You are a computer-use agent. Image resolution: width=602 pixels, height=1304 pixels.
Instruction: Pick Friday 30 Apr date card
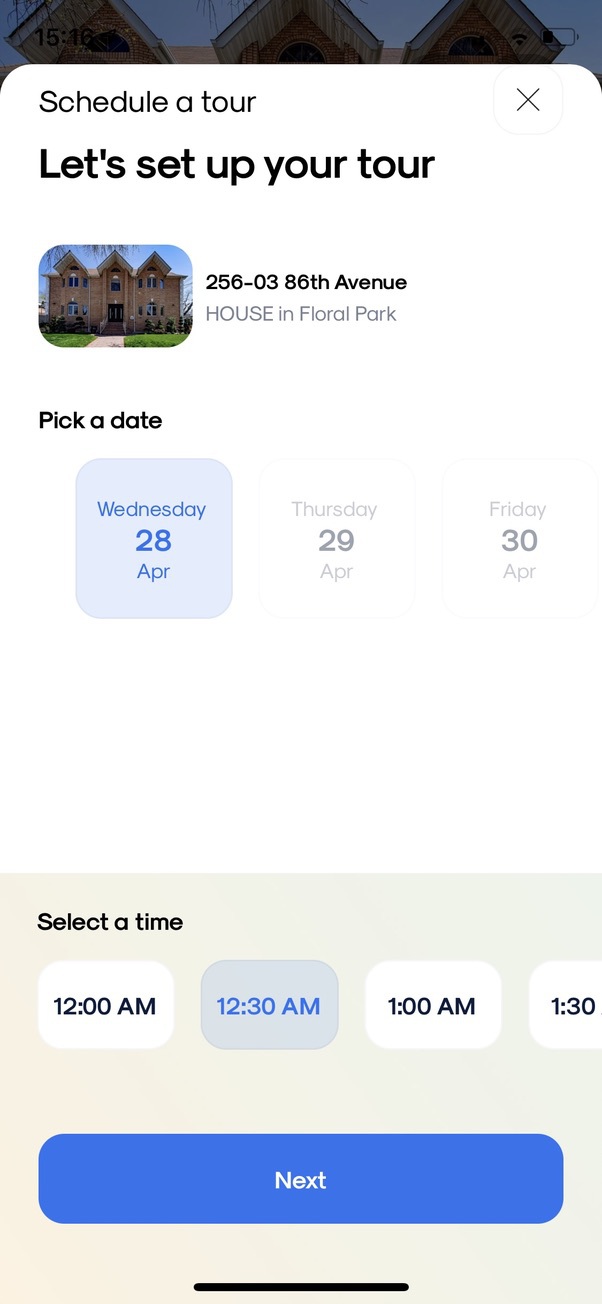(x=519, y=538)
